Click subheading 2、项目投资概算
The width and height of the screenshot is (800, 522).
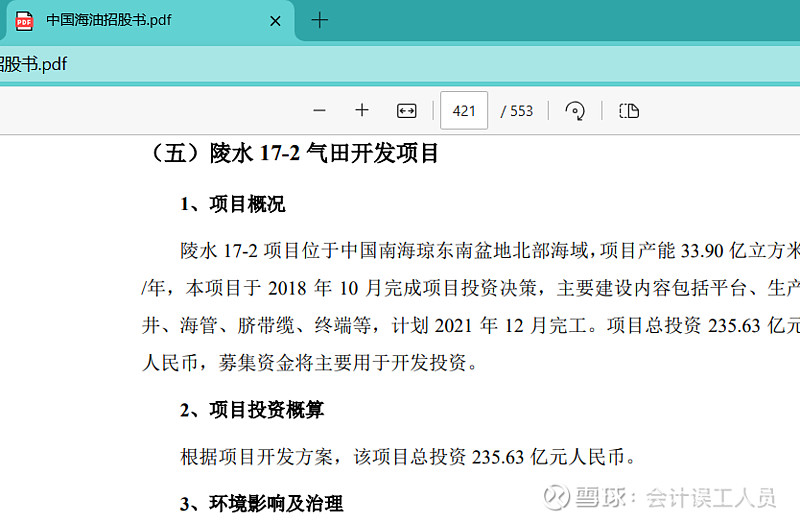252,410
